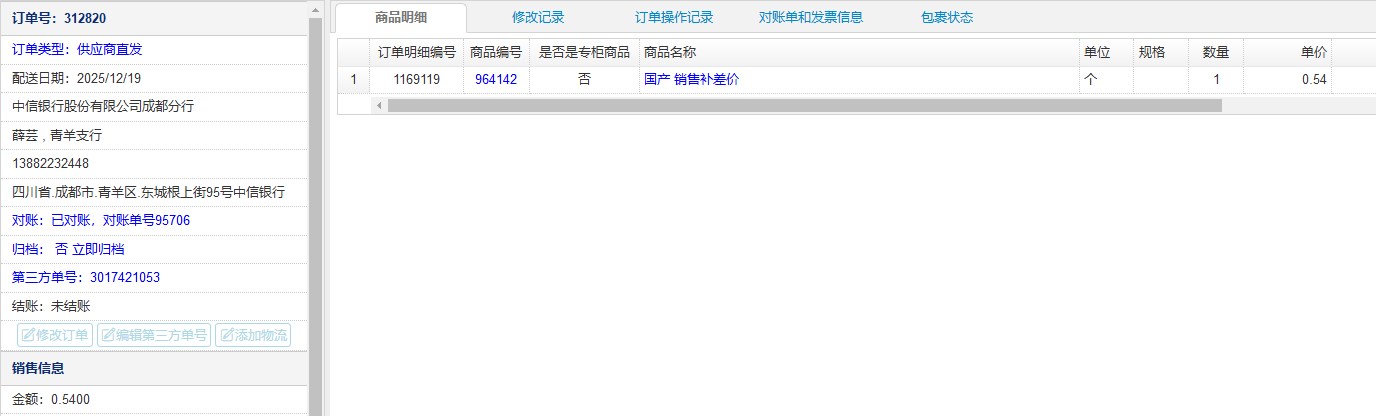Switch to the 修改记录 tab
1376x416 pixels.
pos(538,17)
